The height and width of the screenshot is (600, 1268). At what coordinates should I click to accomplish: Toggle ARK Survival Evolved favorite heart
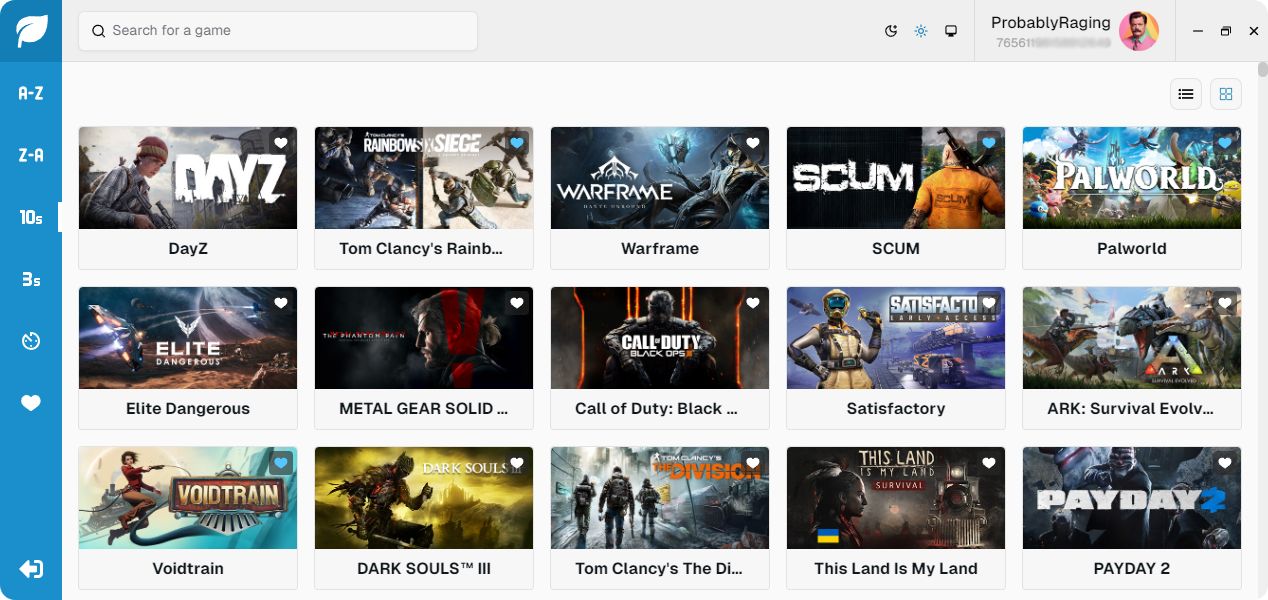point(1225,303)
